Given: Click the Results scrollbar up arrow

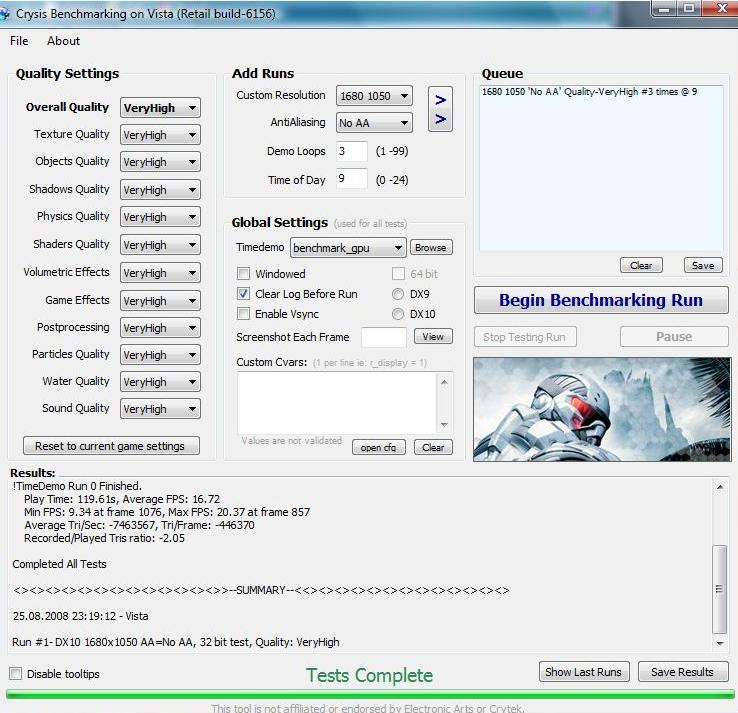Looking at the screenshot, I should coord(720,487).
